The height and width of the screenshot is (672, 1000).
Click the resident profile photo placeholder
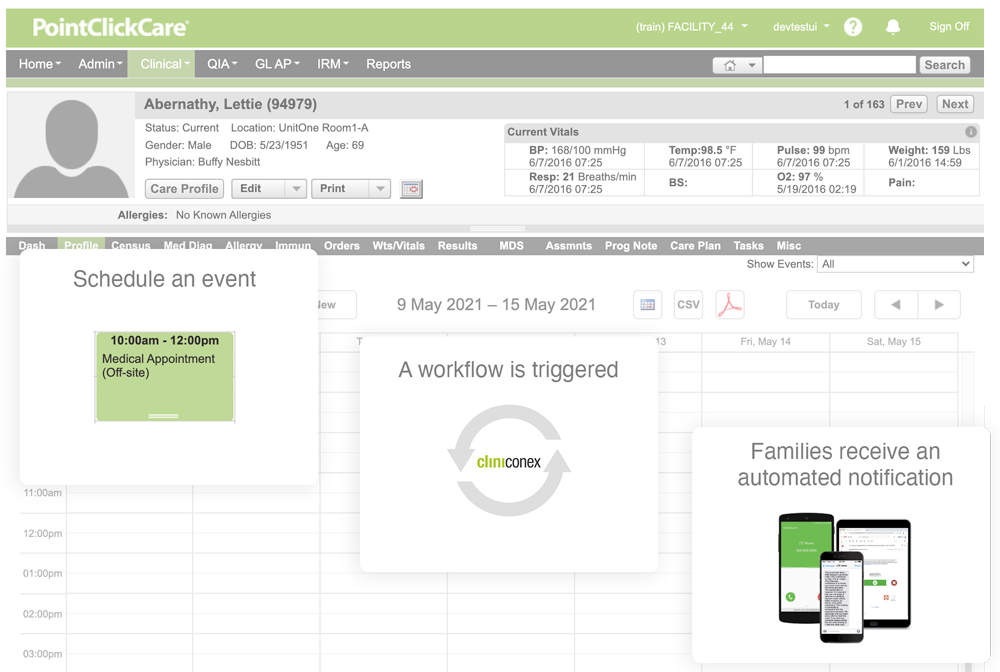tap(71, 148)
